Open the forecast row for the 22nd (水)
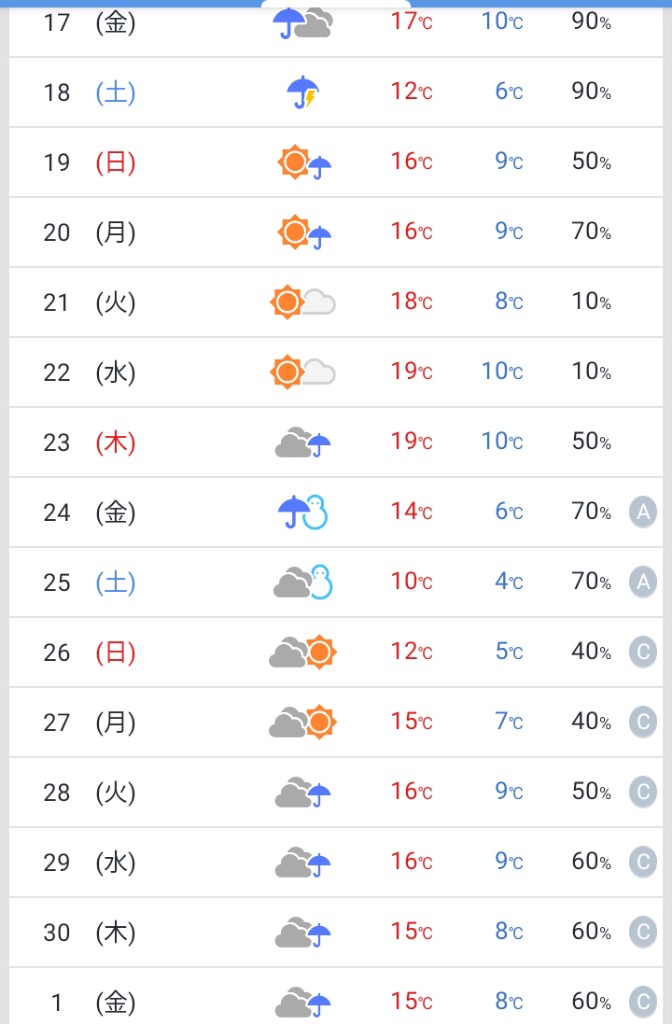This screenshot has width=672, height=1024. 336,372
